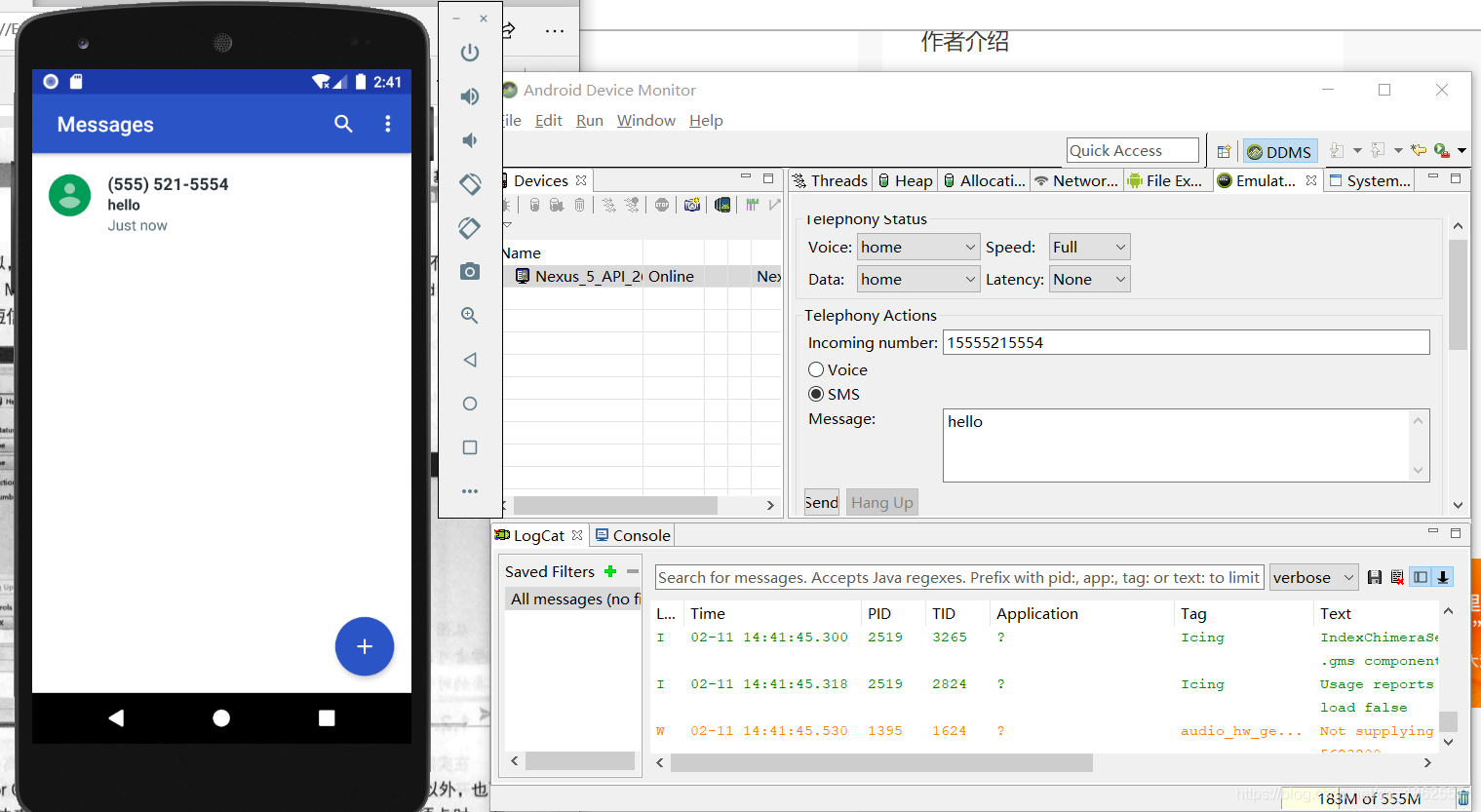Switch to the Heap tab

coord(906,180)
